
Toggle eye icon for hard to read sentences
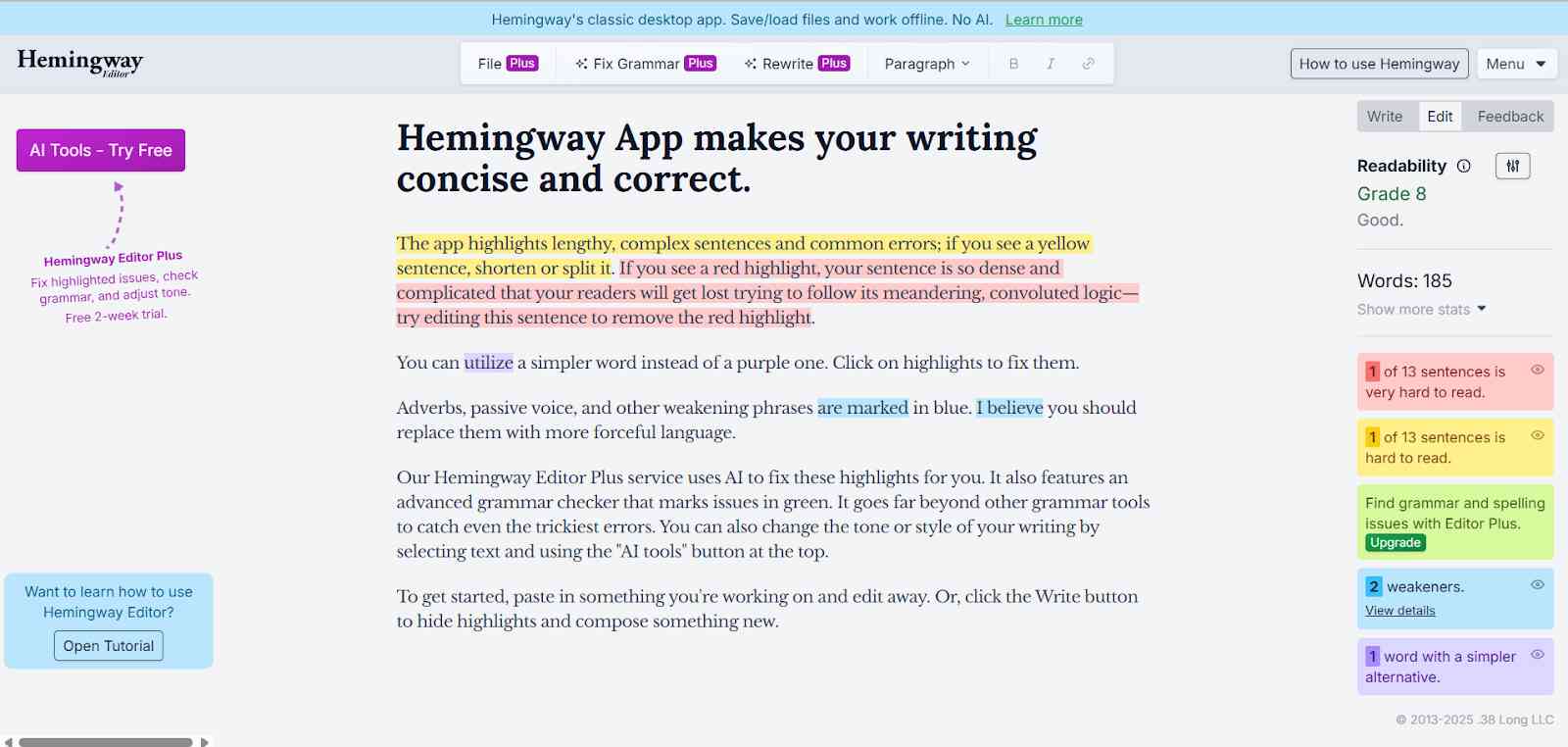1538,435
